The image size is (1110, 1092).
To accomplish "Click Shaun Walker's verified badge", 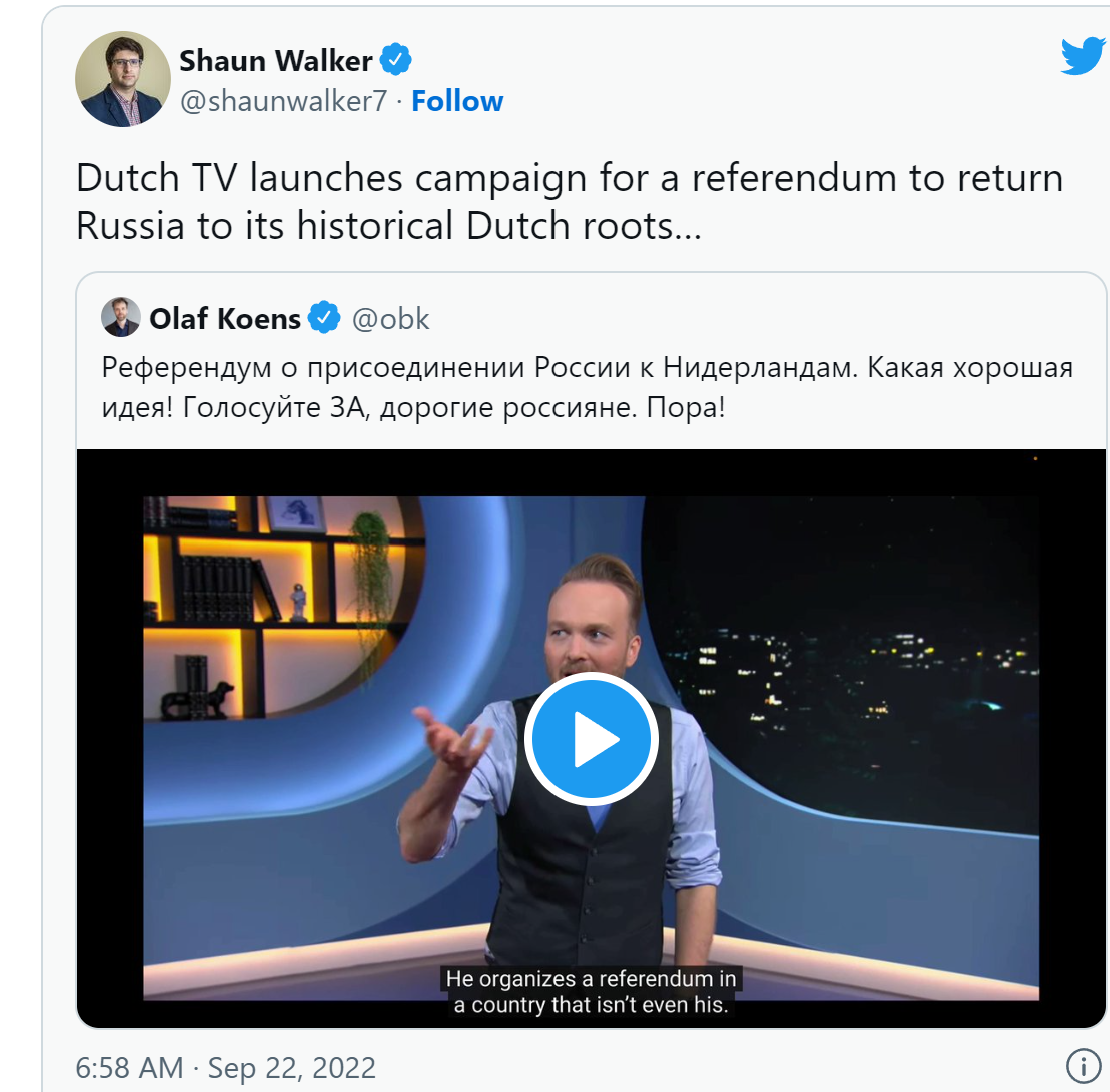I will [x=396, y=59].
